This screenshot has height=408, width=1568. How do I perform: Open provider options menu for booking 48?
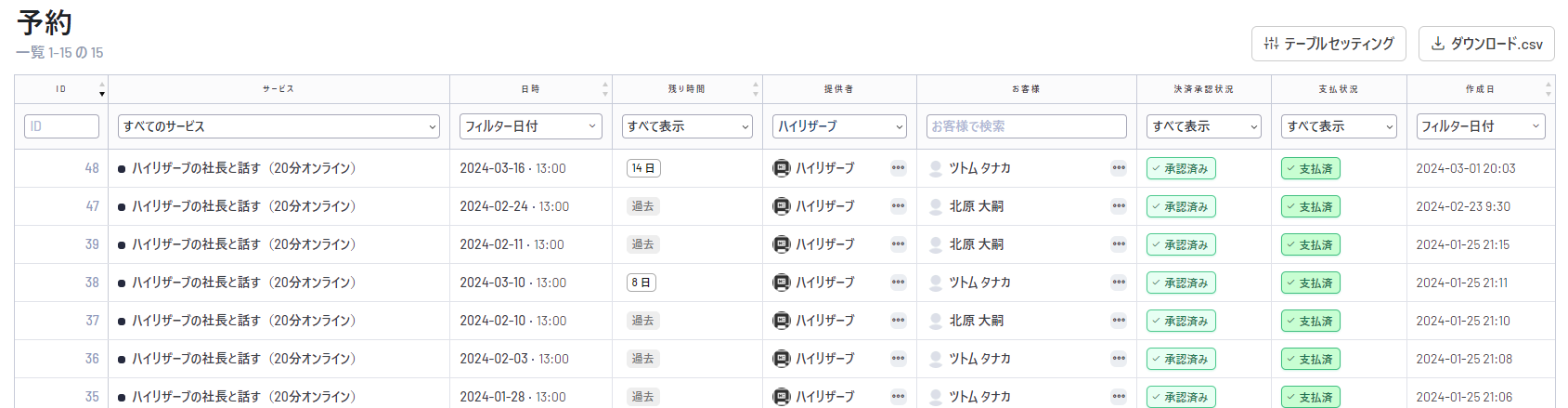point(898,168)
